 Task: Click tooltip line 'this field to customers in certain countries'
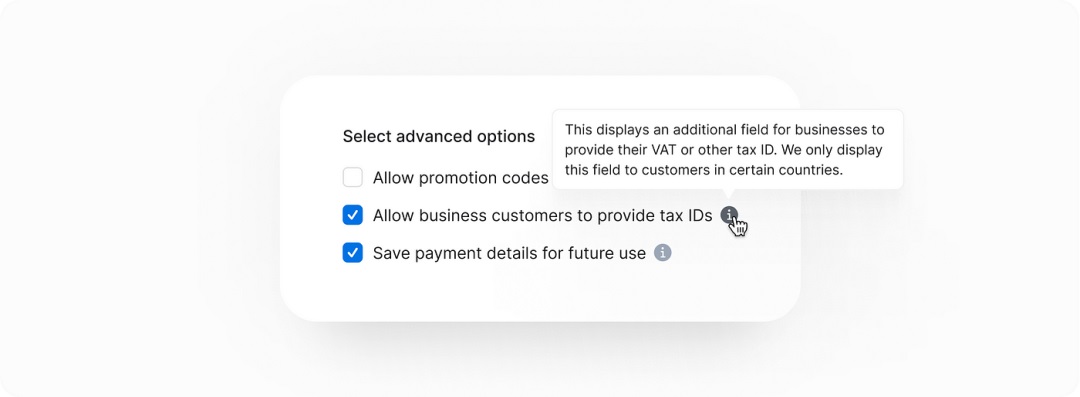point(704,170)
